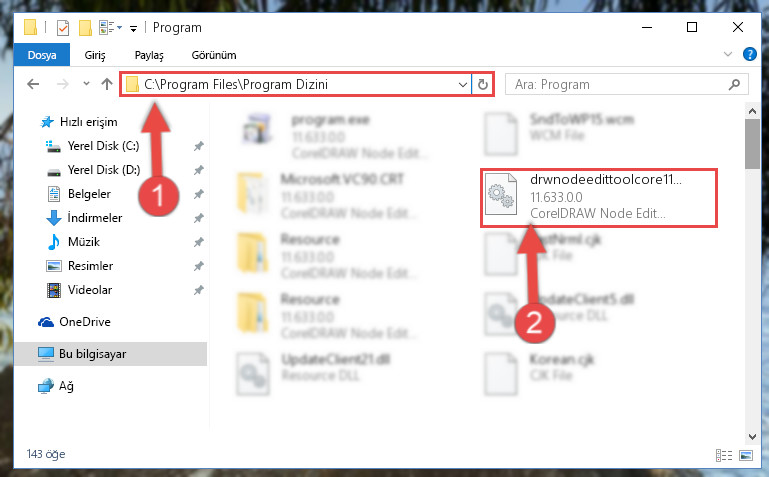The height and width of the screenshot is (477, 769).
Task: Switch to large thumbnails view in status bar
Action: tap(745, 455)
